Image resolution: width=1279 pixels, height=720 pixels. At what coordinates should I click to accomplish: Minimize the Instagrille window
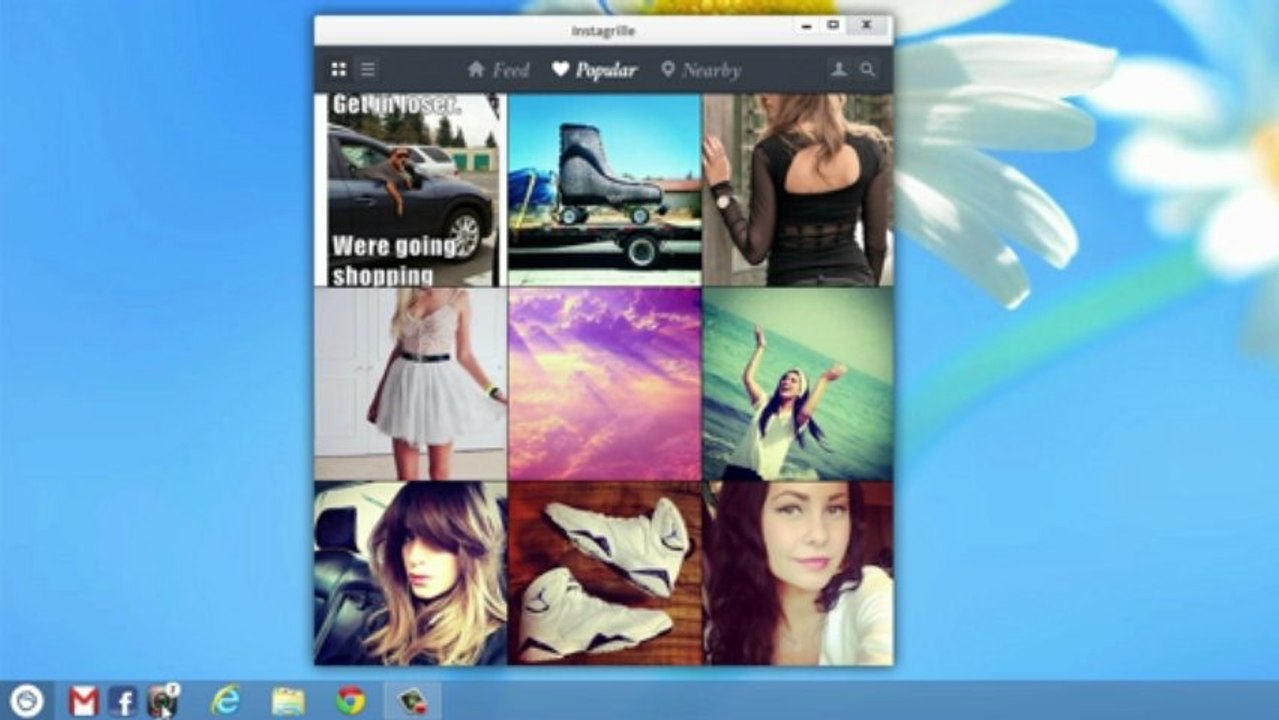coord(808,24)
